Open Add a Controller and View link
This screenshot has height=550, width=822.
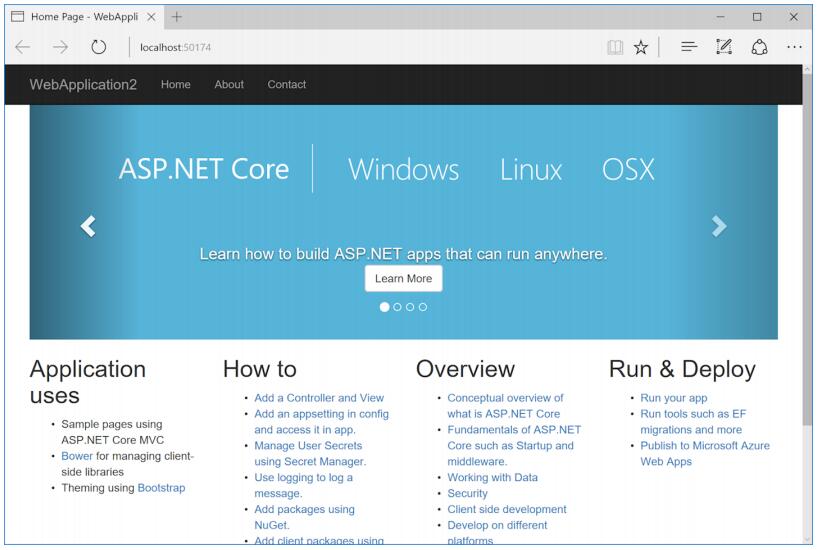tap(319, 398)
